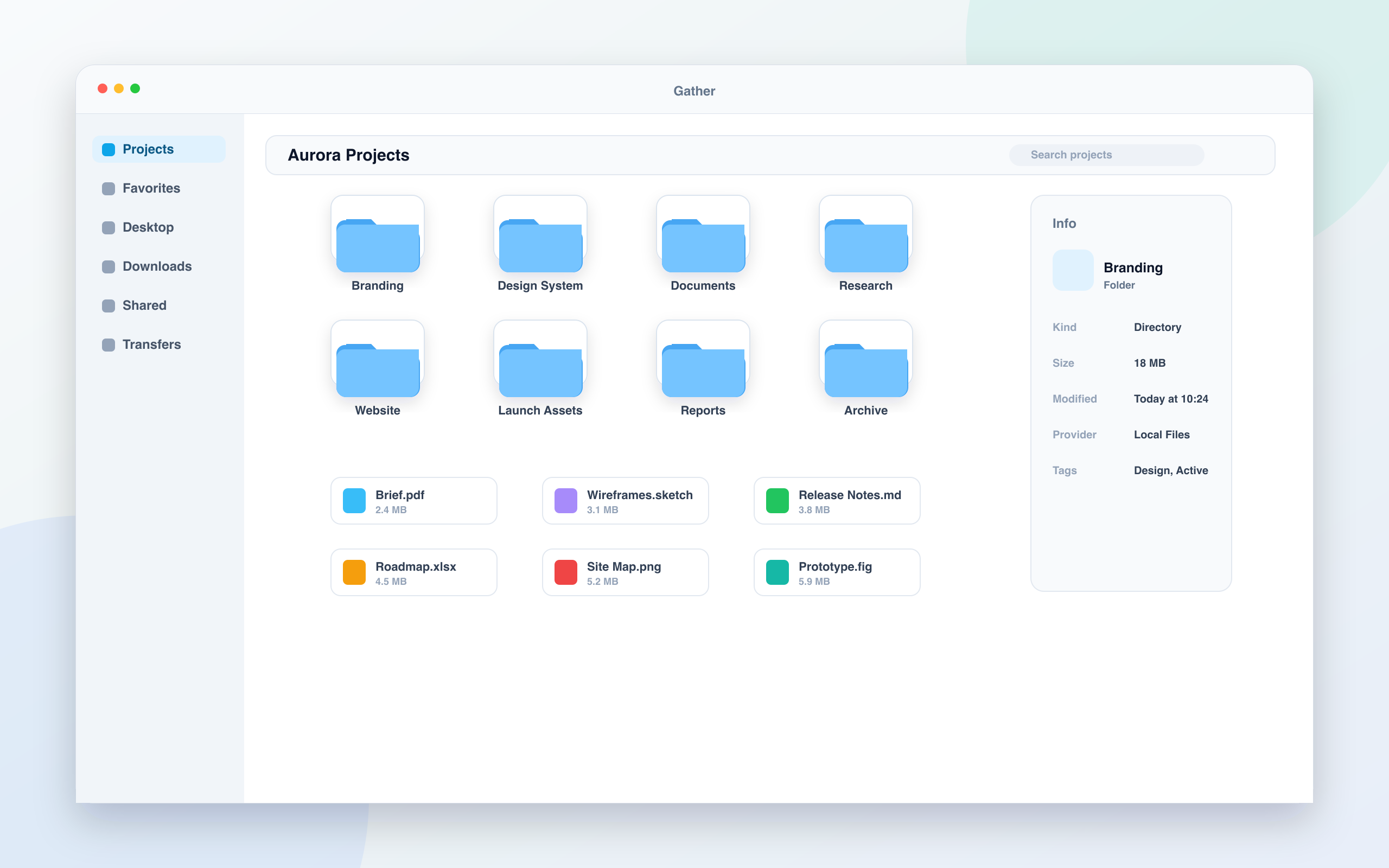The image size is (1389, 868).
Task: Click the Design System label
Action: (x=540, y=285)
